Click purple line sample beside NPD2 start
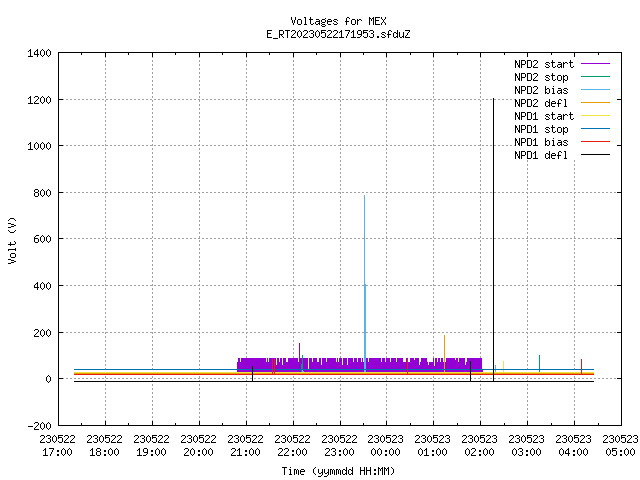The width and height of the screenshot is (640, 480). 595,64
